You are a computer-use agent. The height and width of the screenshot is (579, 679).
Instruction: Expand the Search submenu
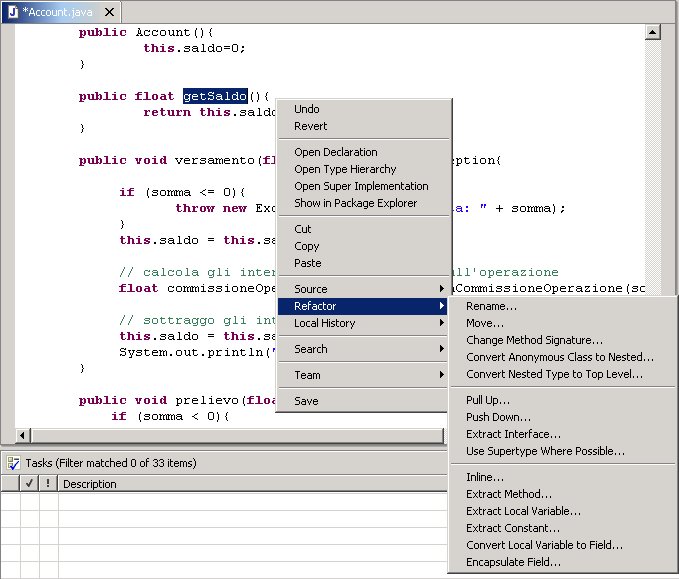click(362, 349)
